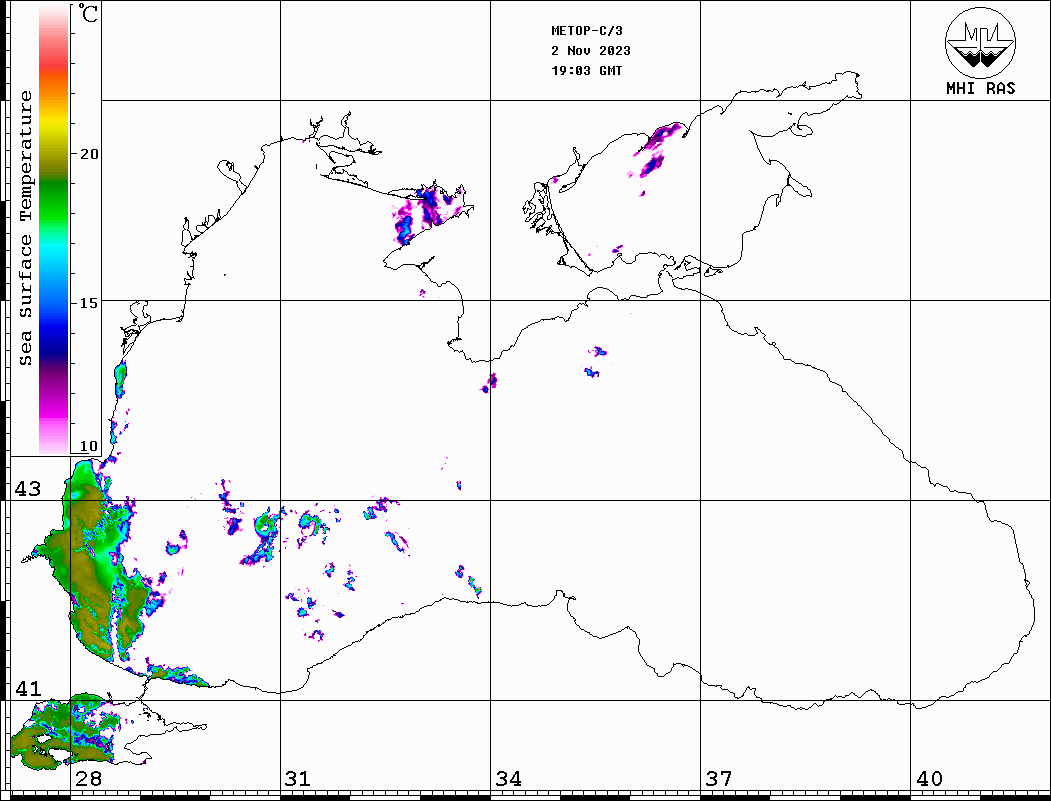The height and width of the screenshot is (801, 1051).
Task: Click longitude label '37'
Action: click(x=719, y=779)
